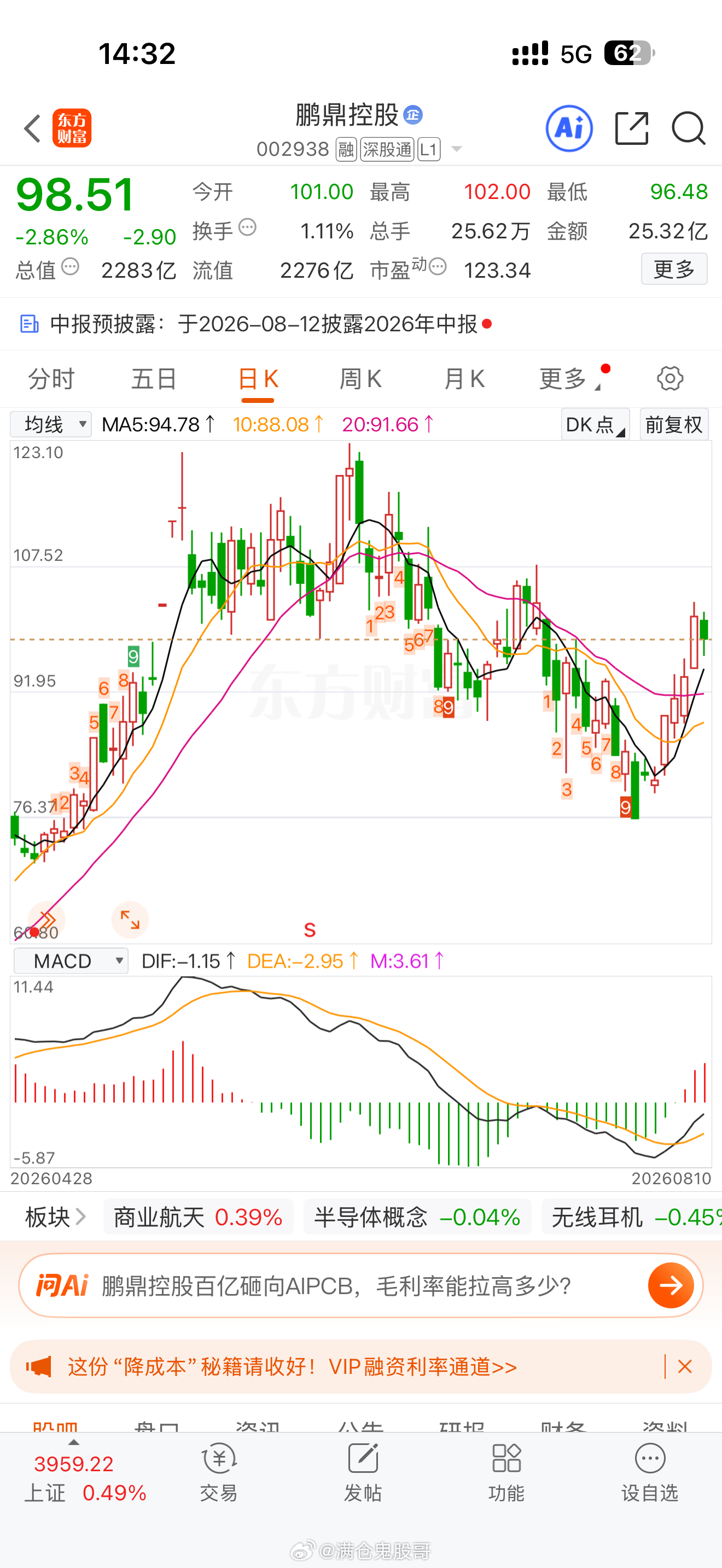Open the 商业航天 sector link

coord(198,1218)
